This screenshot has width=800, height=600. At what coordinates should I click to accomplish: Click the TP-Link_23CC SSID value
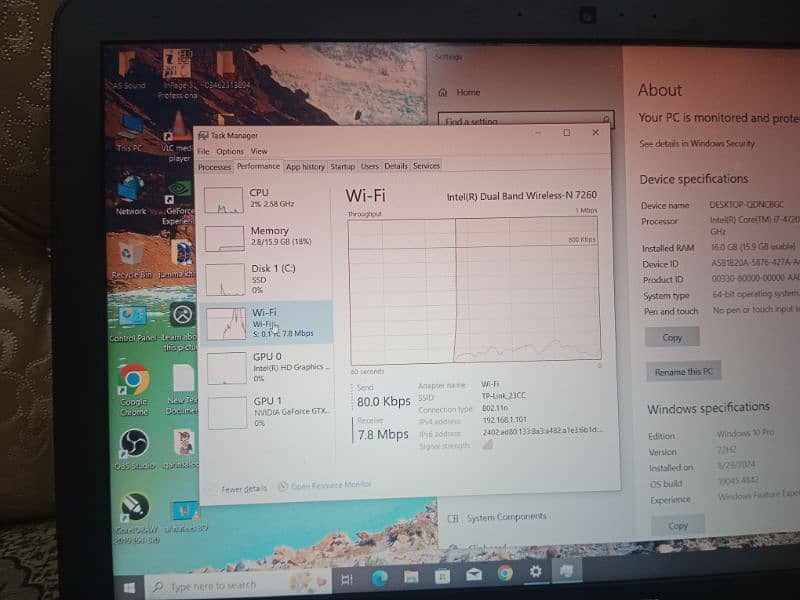click(503, 395)
